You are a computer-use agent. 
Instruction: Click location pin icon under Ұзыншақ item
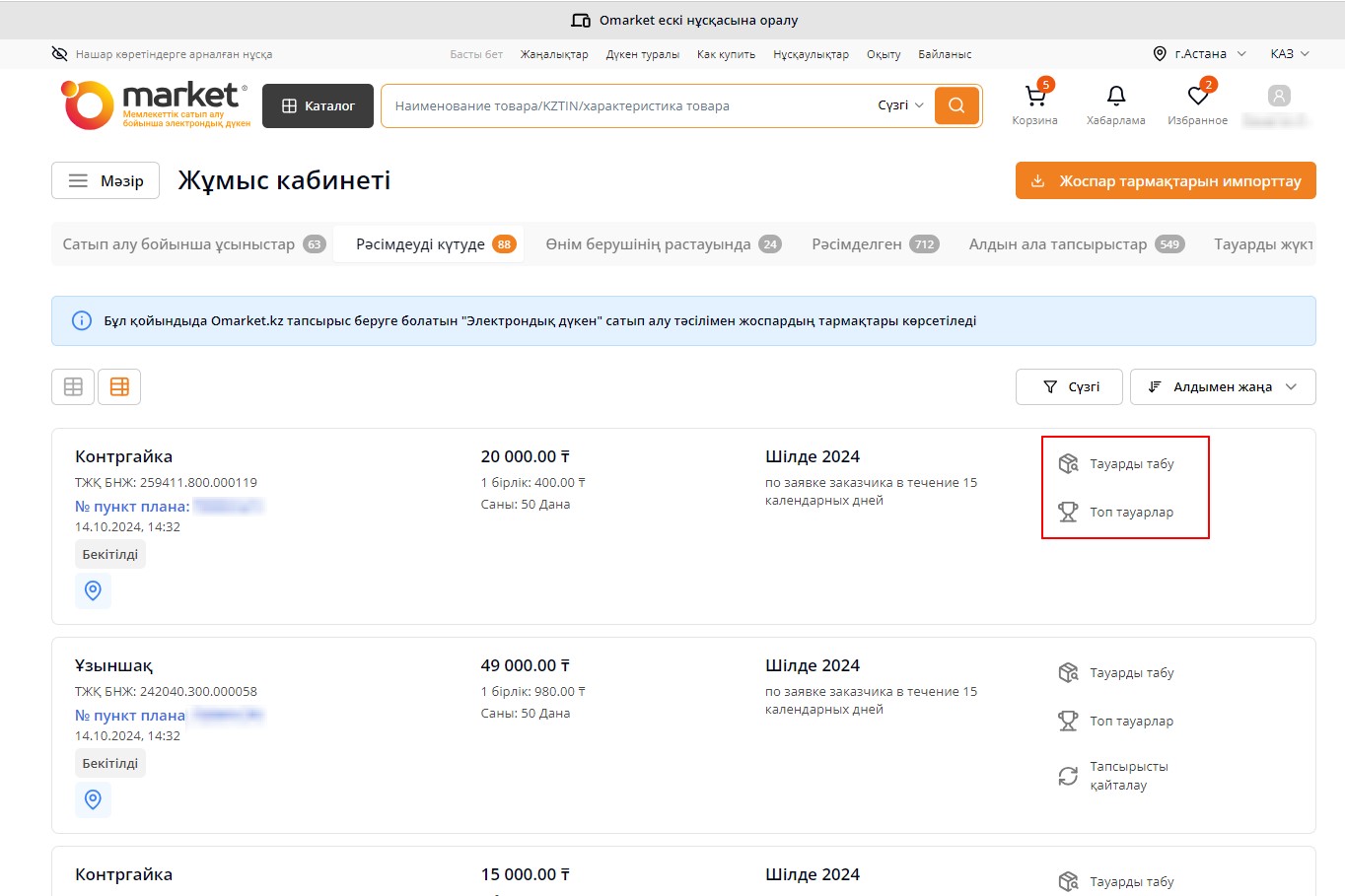93,799
